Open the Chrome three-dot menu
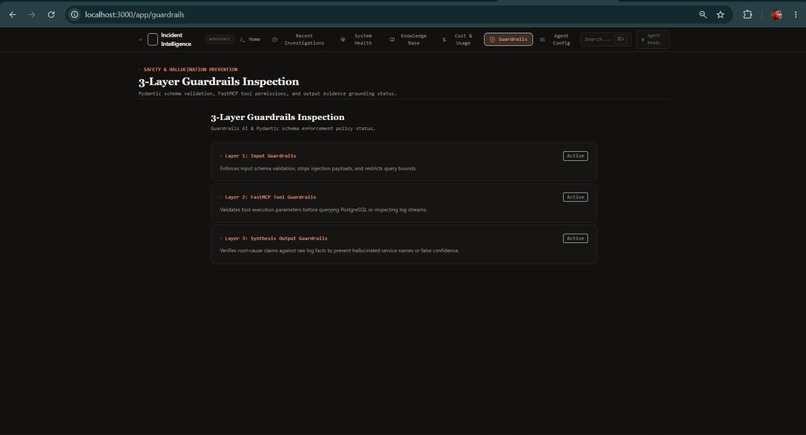Screen dimensions: 806x435 796,14
